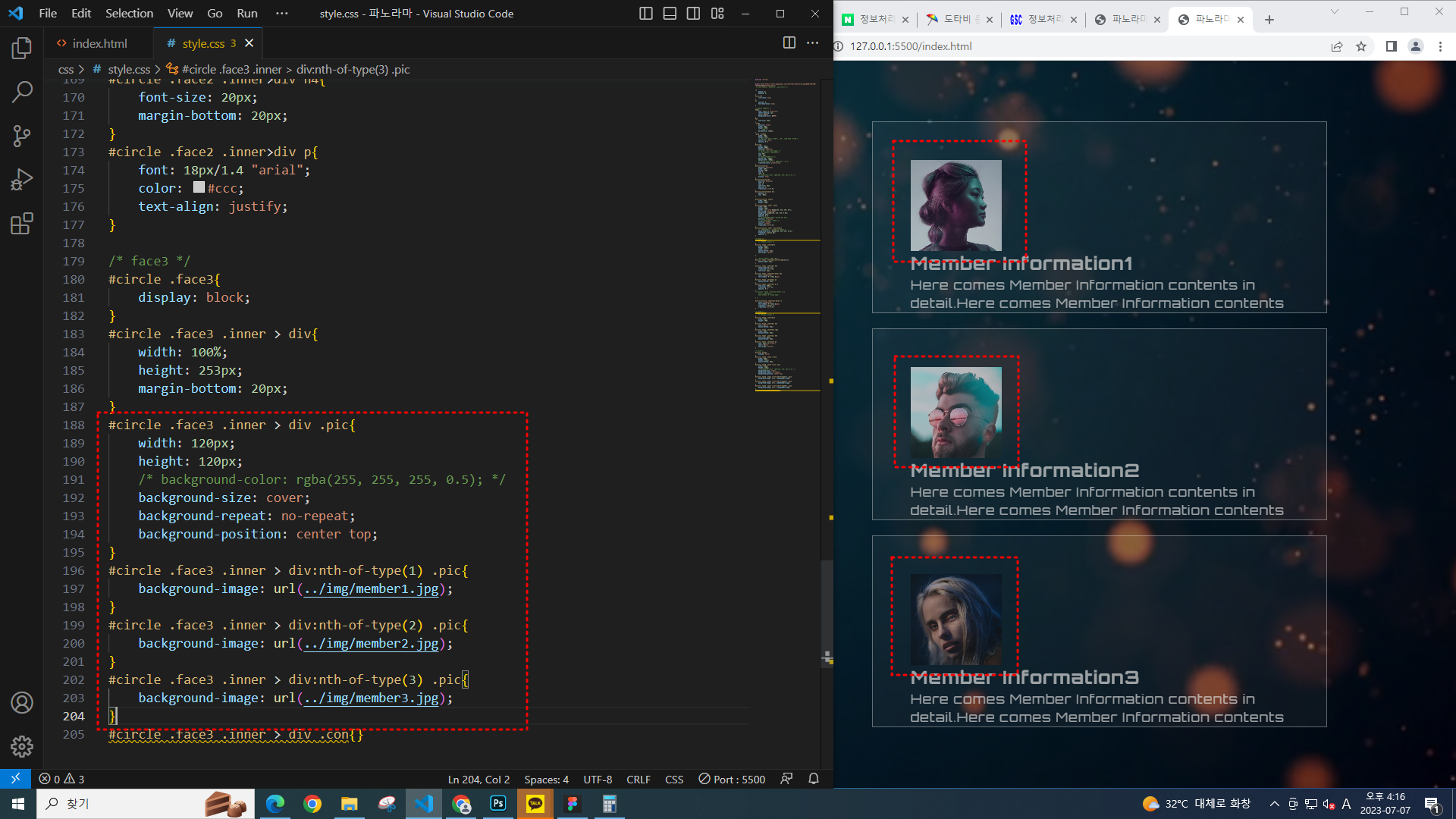
Task: Toggle the bottom panel layout button
Action: (670, 14)
